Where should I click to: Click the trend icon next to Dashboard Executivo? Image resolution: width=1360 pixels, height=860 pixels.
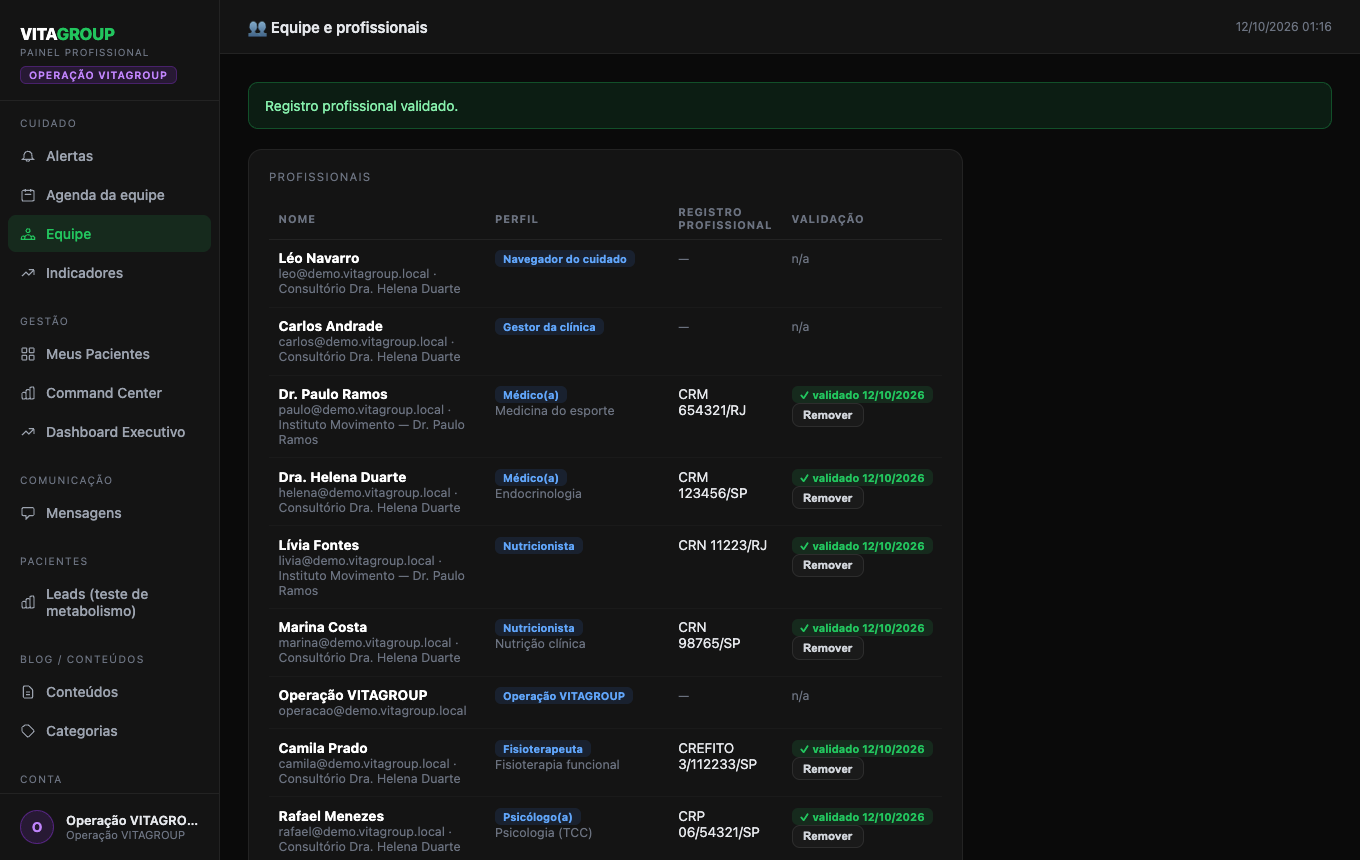click(28, 432)
